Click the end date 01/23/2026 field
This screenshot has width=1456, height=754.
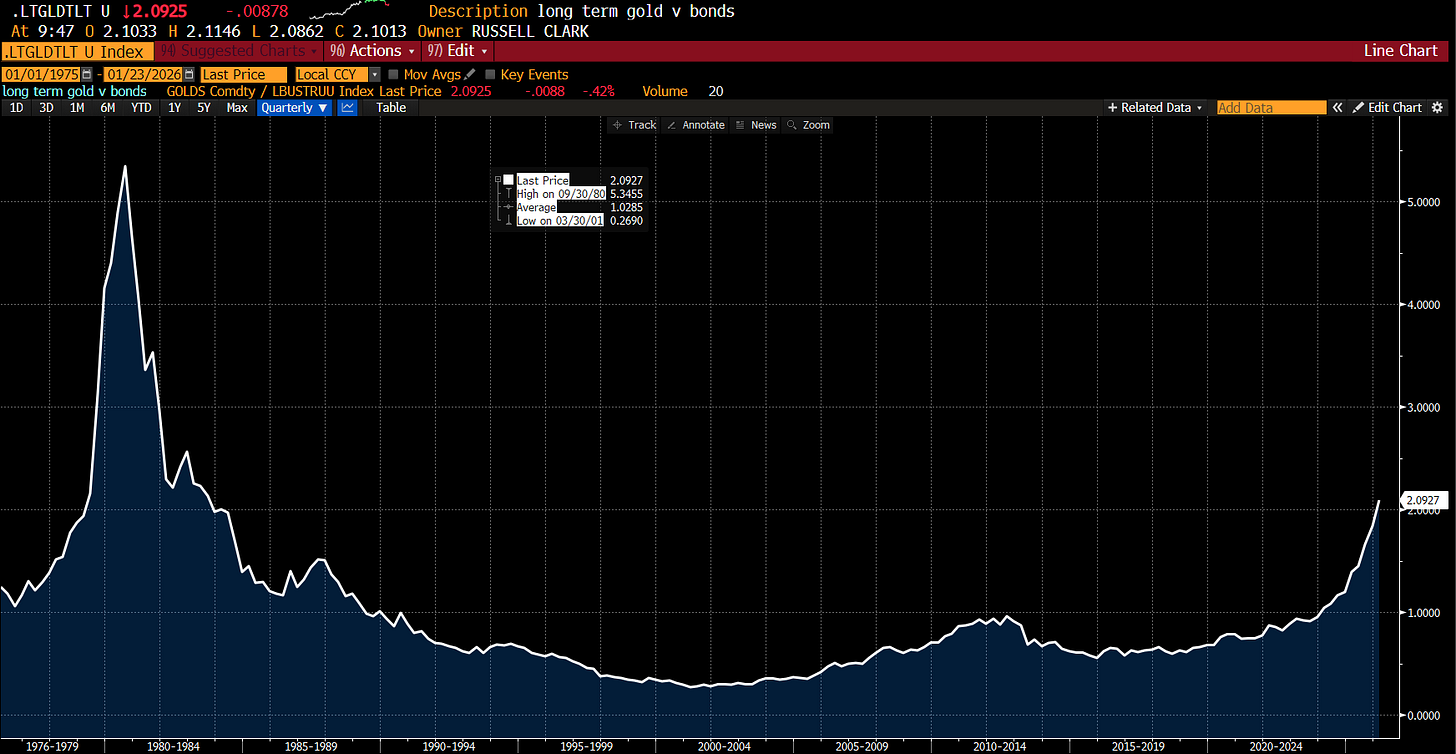[x=142, y=75]
